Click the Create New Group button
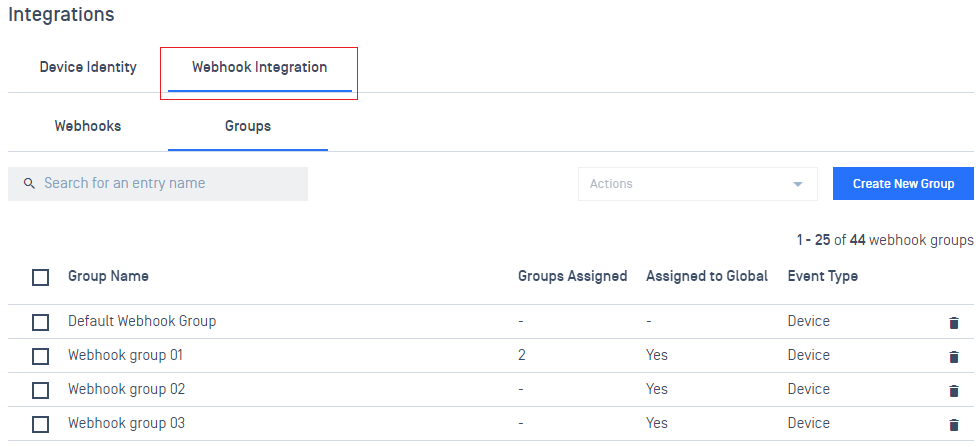Image resolution: width=979 pixels, height=447 pixels. click(x=903, y=184)
